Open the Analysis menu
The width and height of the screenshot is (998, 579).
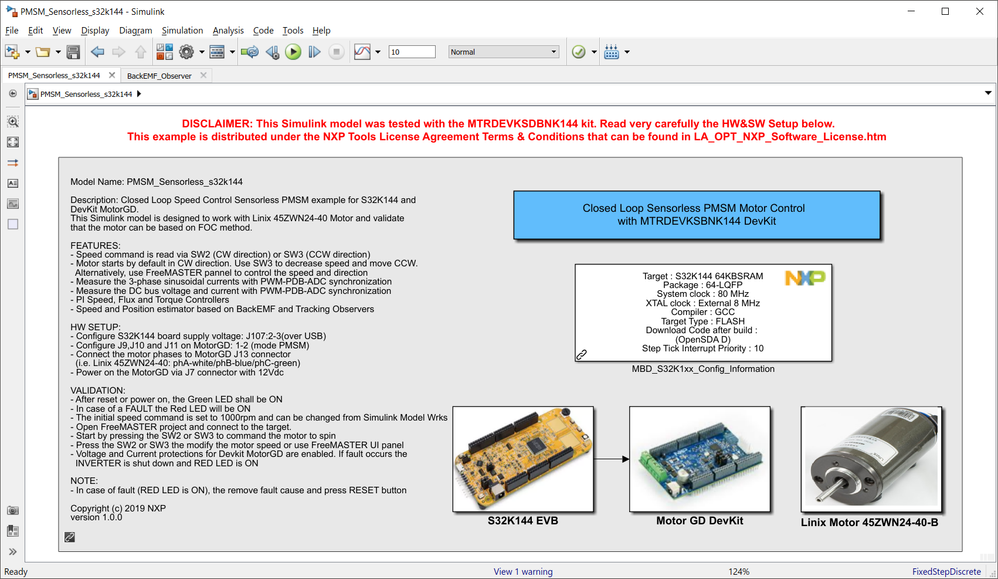228,31
